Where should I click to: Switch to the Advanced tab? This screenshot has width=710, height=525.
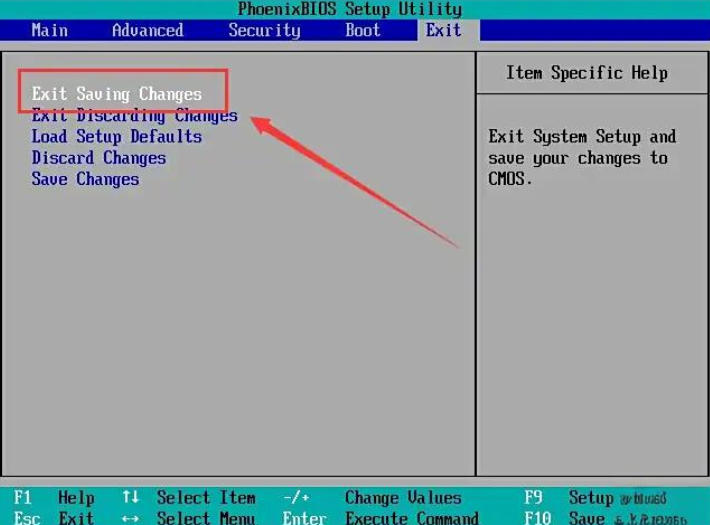tap(148, 30)
